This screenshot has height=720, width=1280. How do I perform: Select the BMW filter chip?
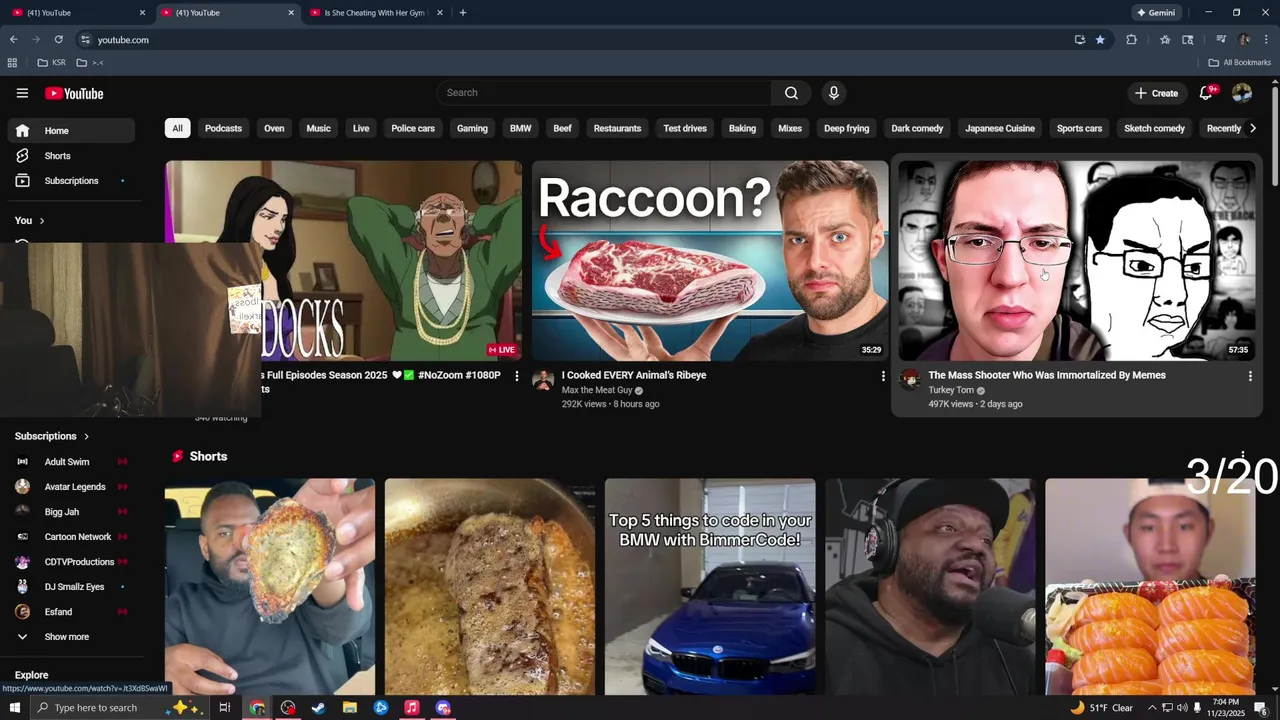tap(520, 128)
